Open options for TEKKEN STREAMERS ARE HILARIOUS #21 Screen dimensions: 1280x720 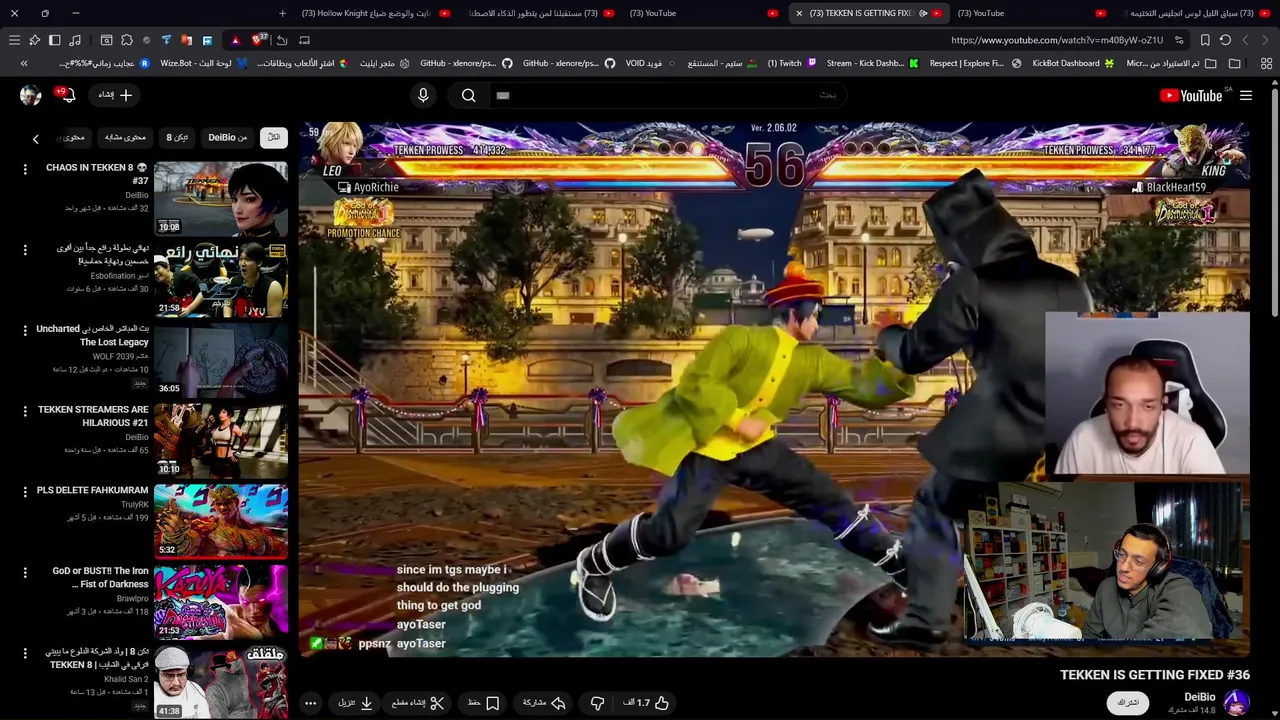tap(25, 411)
